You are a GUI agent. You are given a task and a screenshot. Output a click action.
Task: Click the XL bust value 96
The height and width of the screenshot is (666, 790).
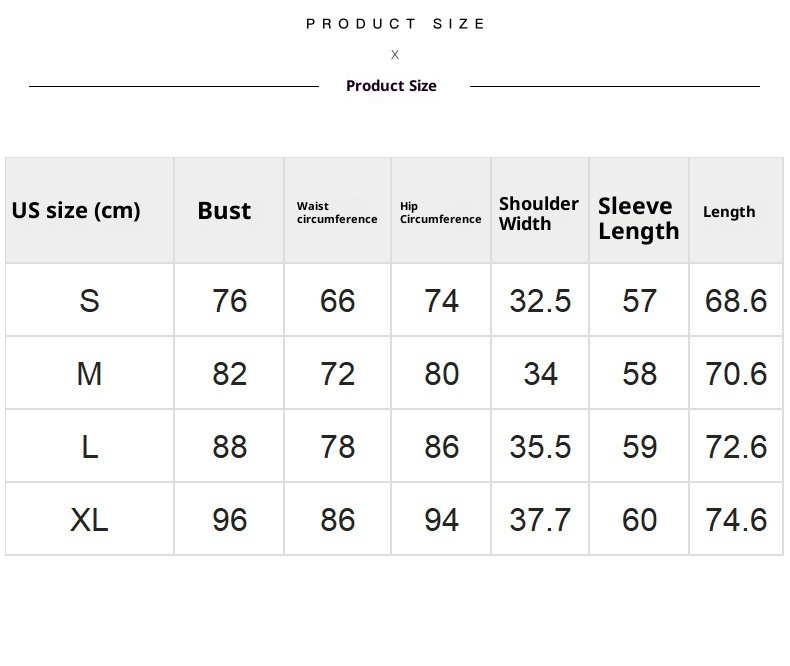coord(229,520)
